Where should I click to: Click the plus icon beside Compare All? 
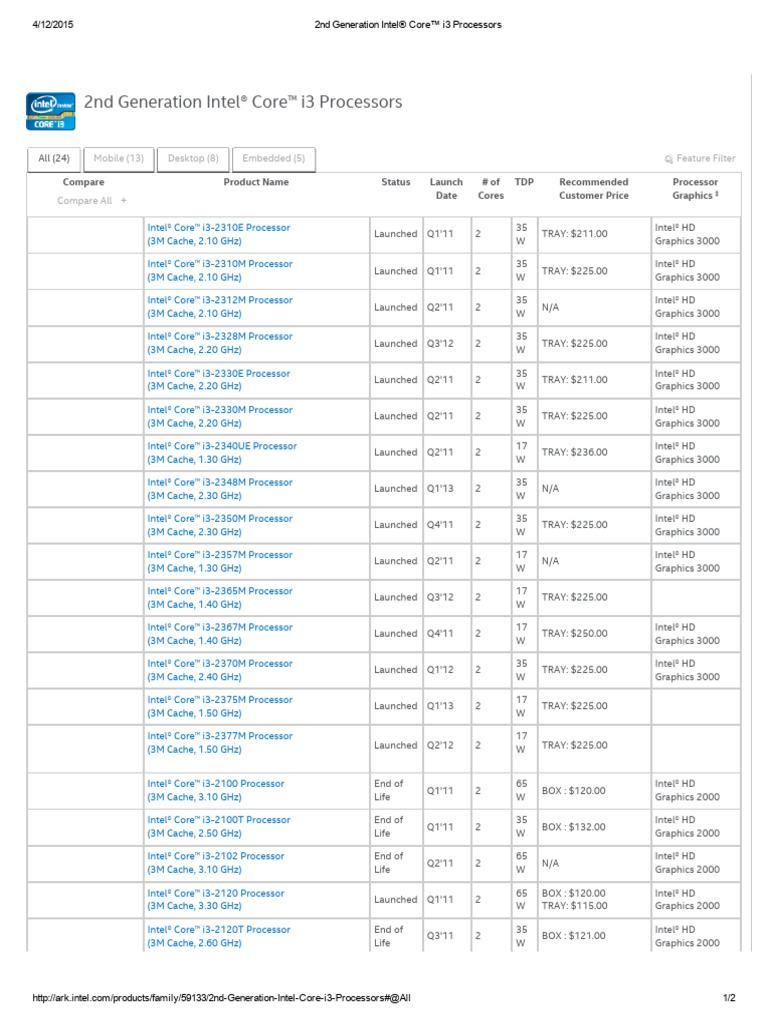point(124,201)
